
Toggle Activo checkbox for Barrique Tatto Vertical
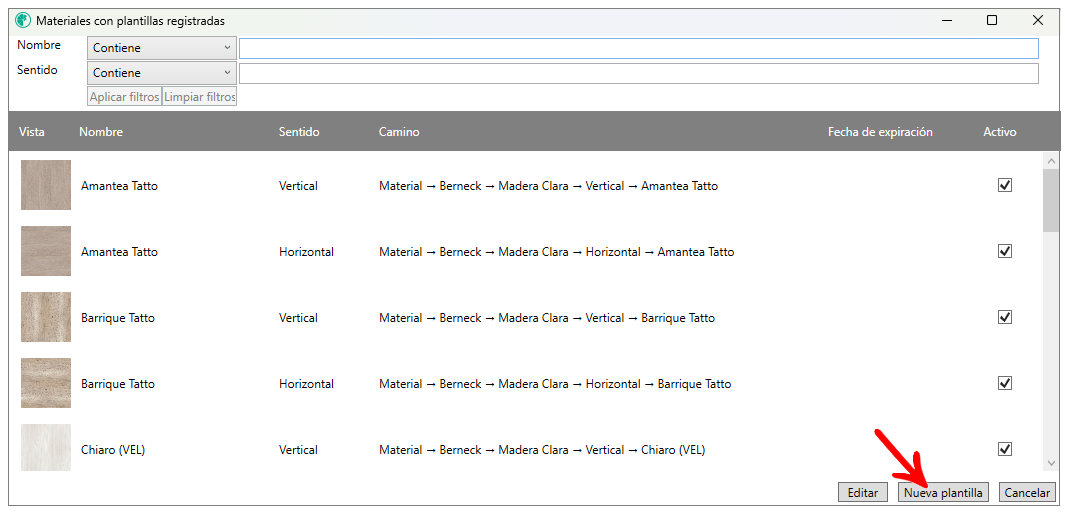point(1005,317)
